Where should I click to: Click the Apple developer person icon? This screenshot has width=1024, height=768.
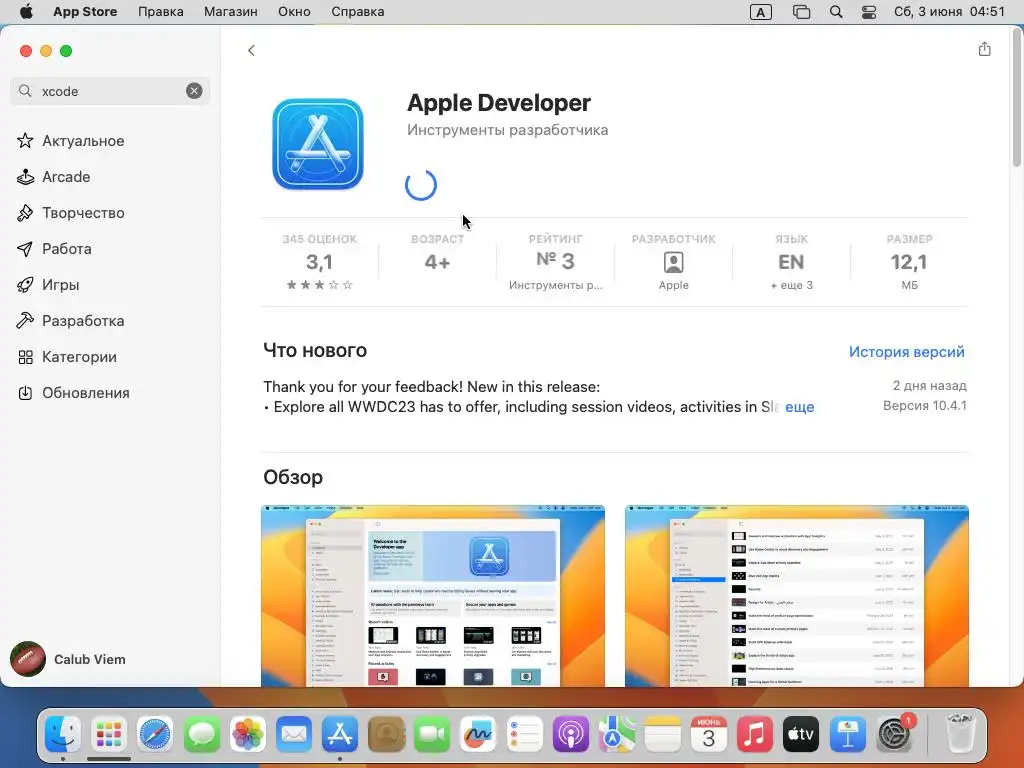(x=673, y=263)
